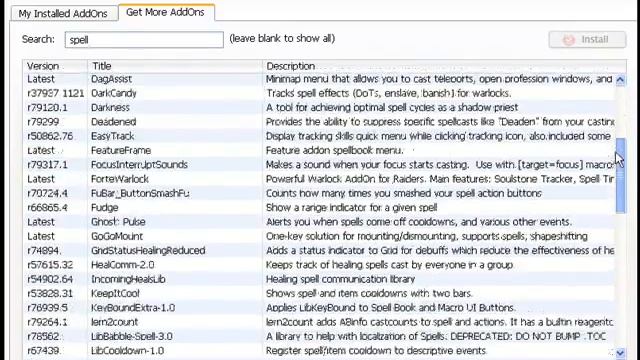The width and height of the screenshot is (640, 360).
Task: Sort by the Version column header
Action: click(x=55, y=66)
